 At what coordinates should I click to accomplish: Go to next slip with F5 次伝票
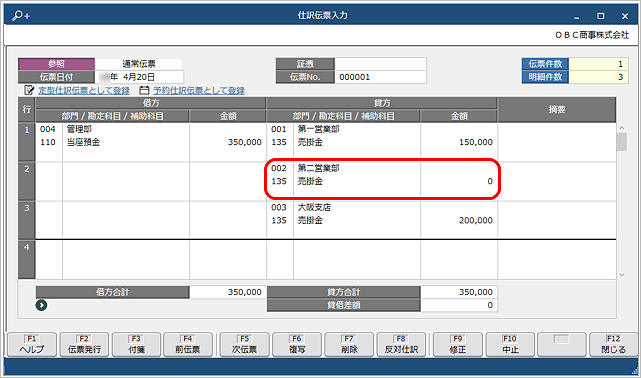click(244, 344)
